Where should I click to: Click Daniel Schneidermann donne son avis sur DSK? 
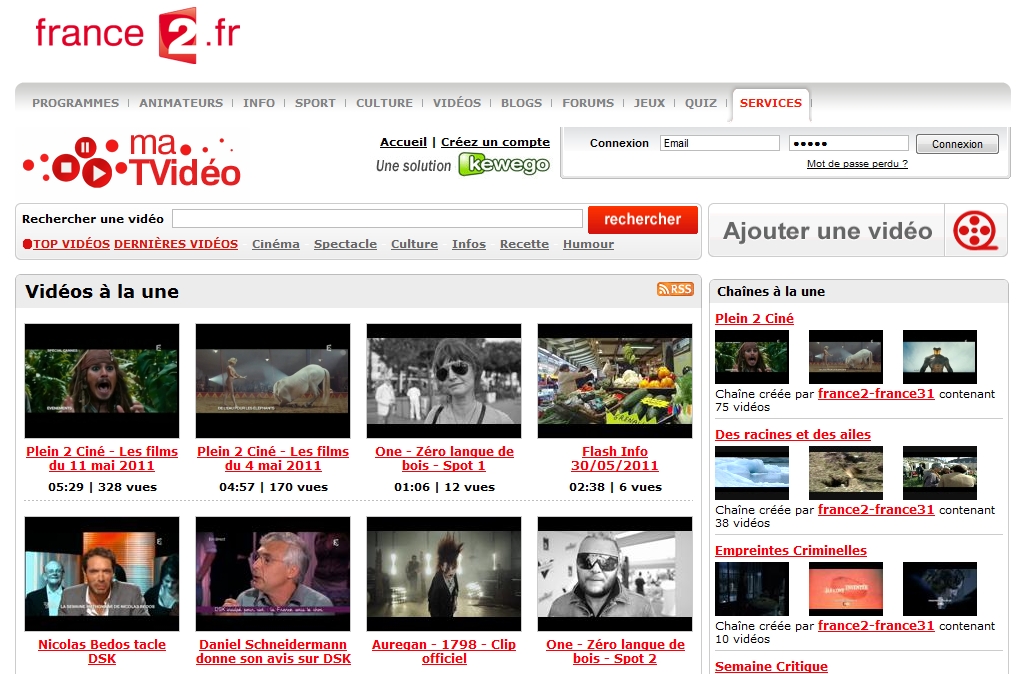click(x=273, y=652)
